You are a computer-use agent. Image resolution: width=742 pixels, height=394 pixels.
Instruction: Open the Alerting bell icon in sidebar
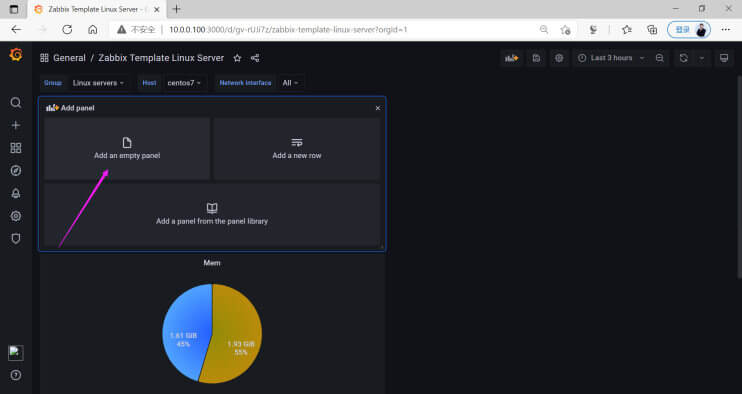click(16, 193)
